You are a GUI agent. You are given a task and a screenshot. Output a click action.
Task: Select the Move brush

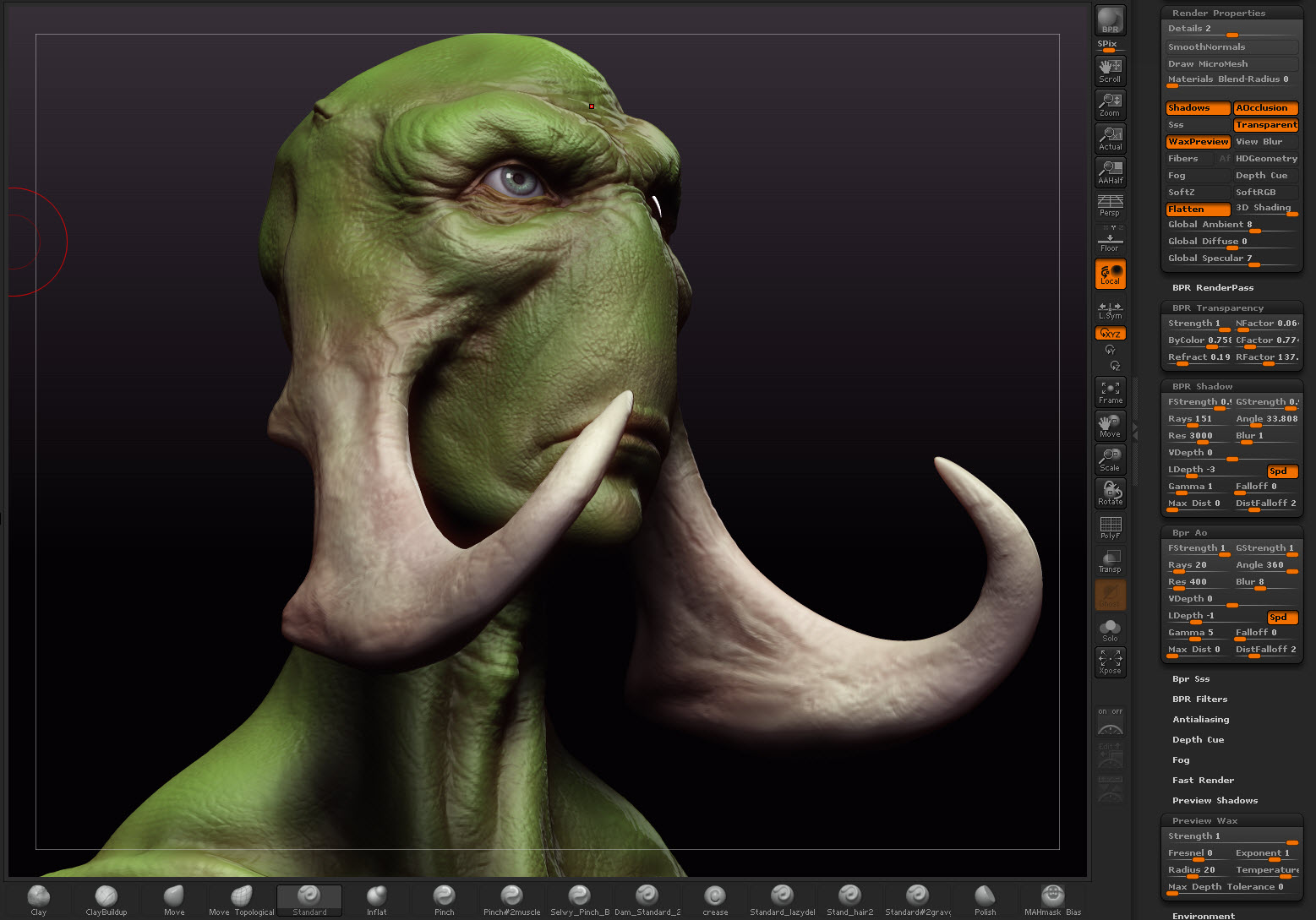(x=174, y=901)
